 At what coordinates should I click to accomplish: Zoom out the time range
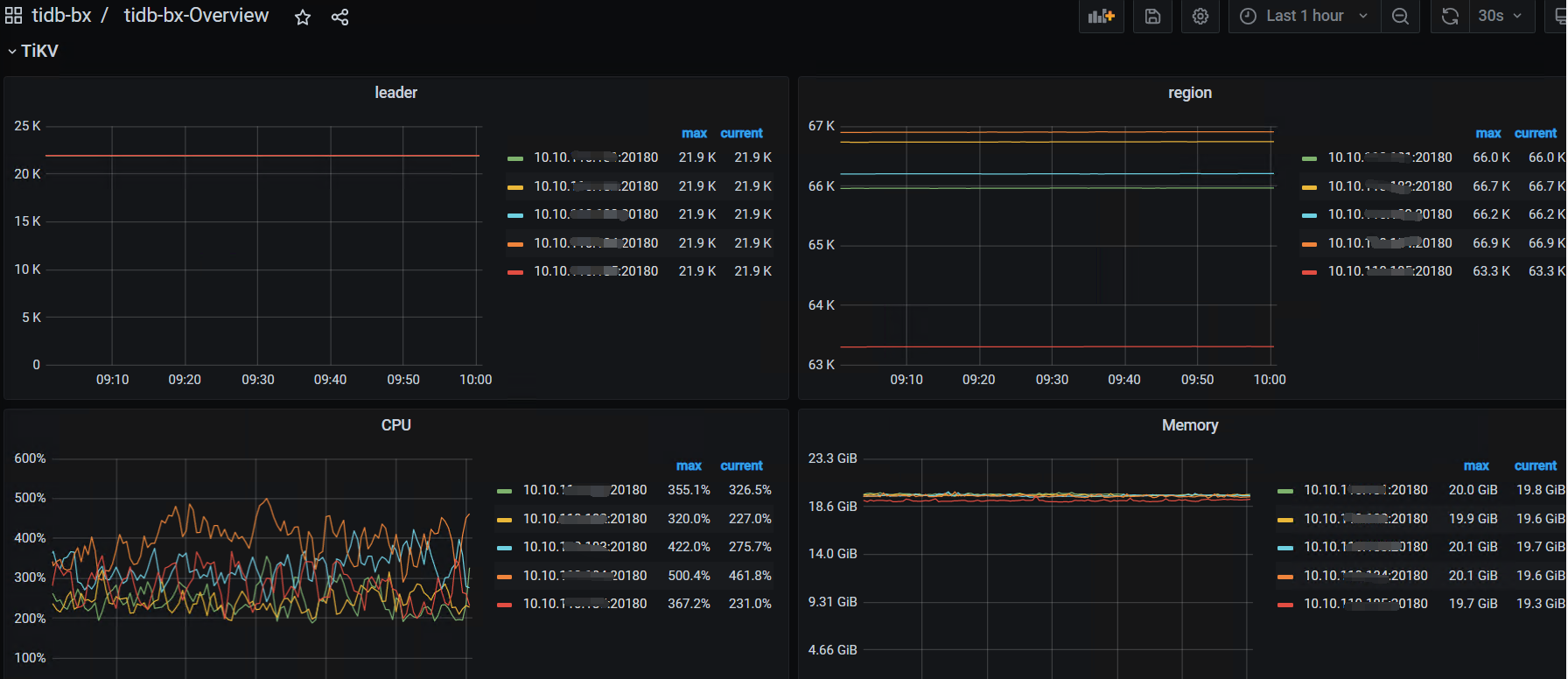pyautogui.click(x=1400, y=16)
